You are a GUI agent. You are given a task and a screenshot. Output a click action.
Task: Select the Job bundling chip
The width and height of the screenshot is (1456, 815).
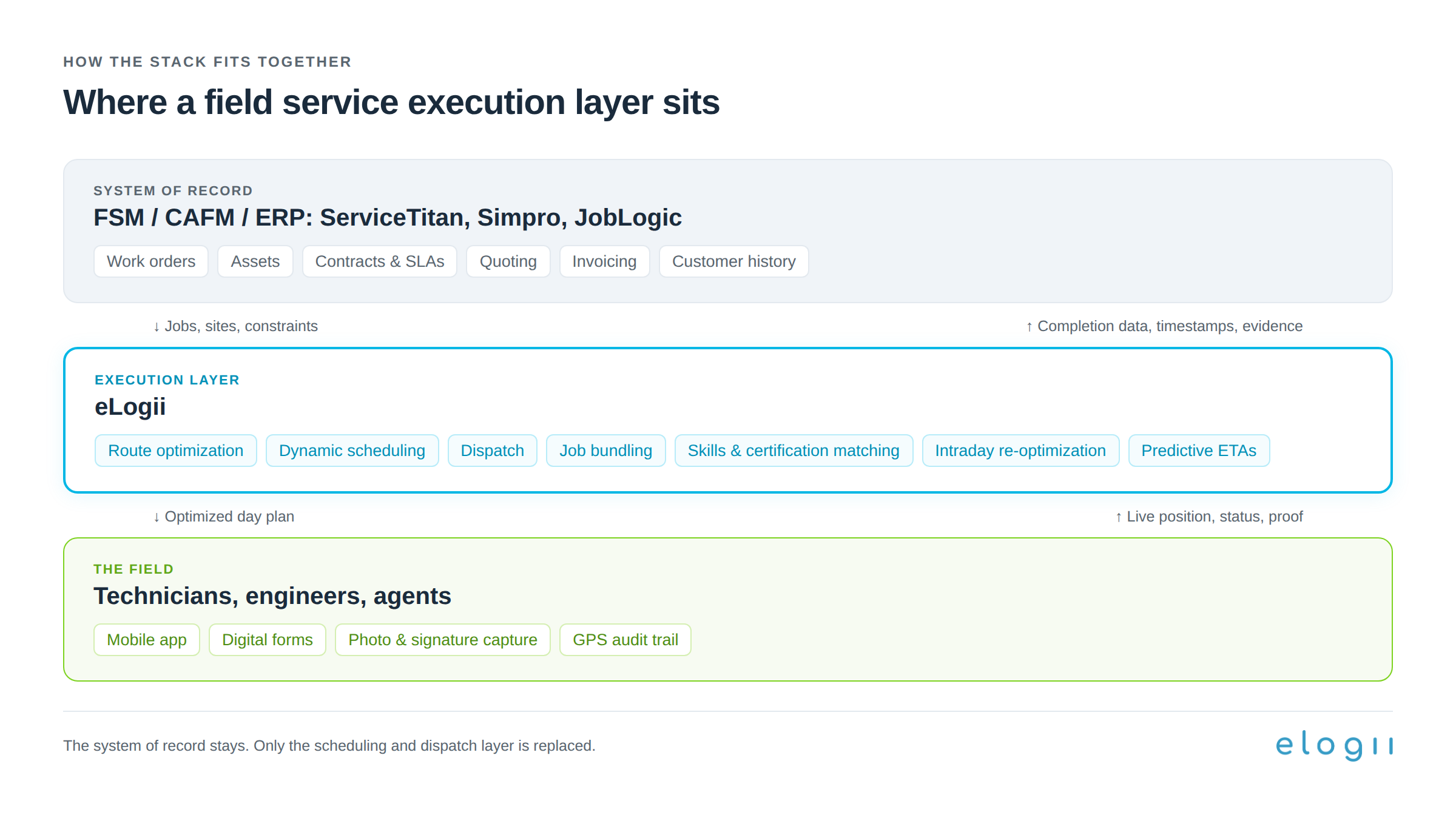[606, 451]
